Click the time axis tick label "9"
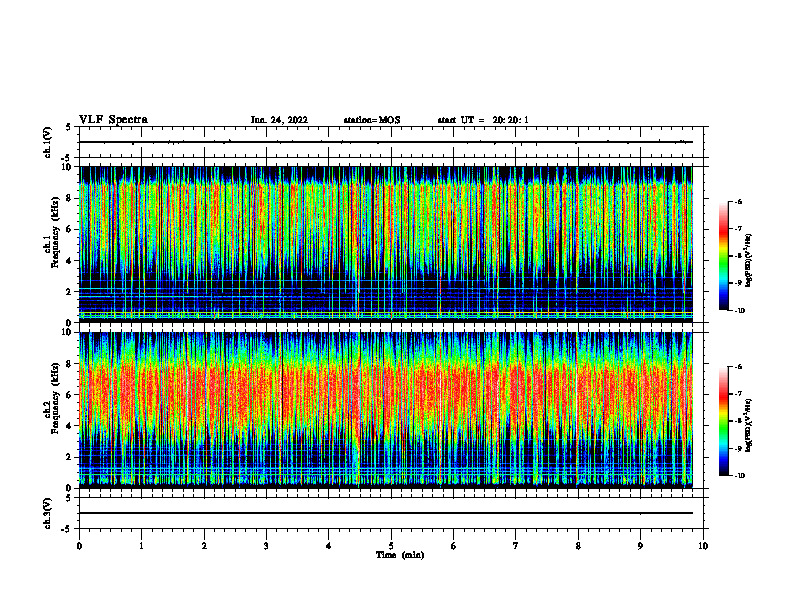This screenshot has width=792, height=612. tap(640, 546)
